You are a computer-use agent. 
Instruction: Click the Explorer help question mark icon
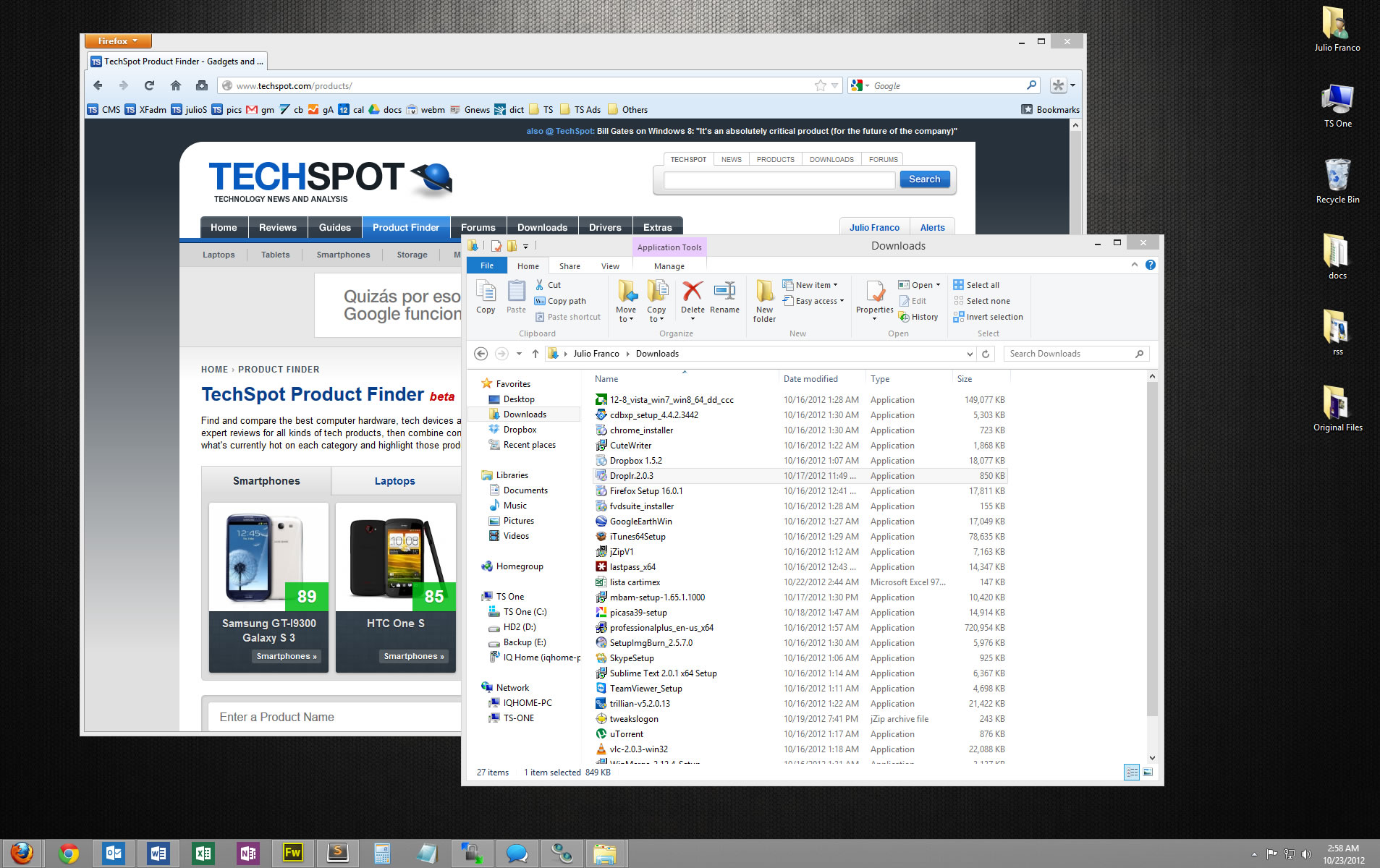(x=1150, y=265)
